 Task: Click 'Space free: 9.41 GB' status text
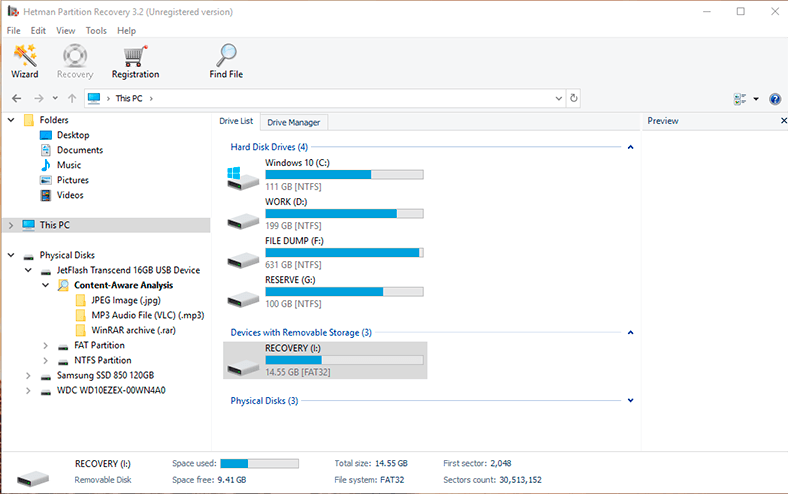(x=209, y=480)
